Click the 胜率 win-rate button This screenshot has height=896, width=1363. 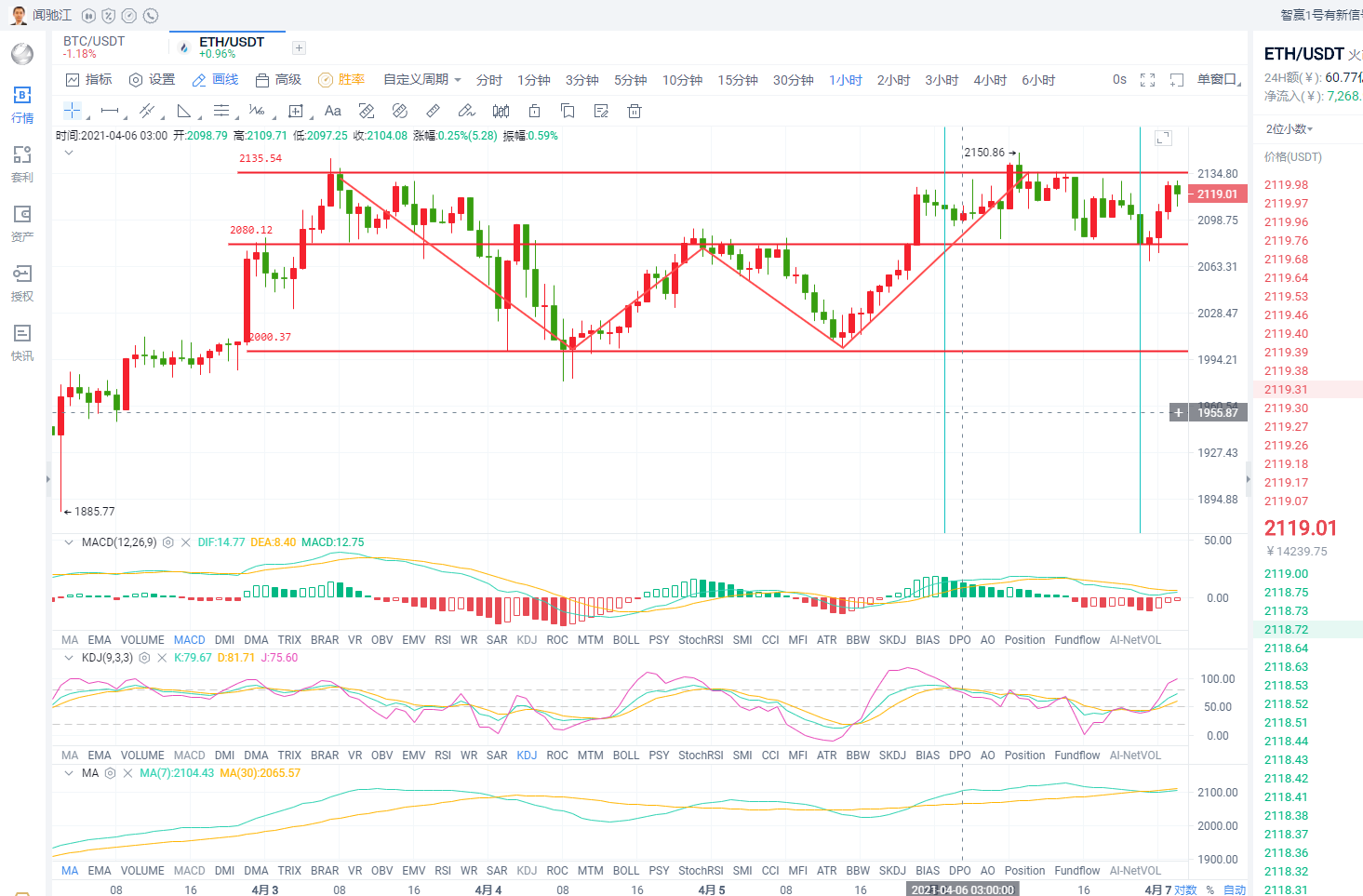pyautogui.click(x=341, y=80)
